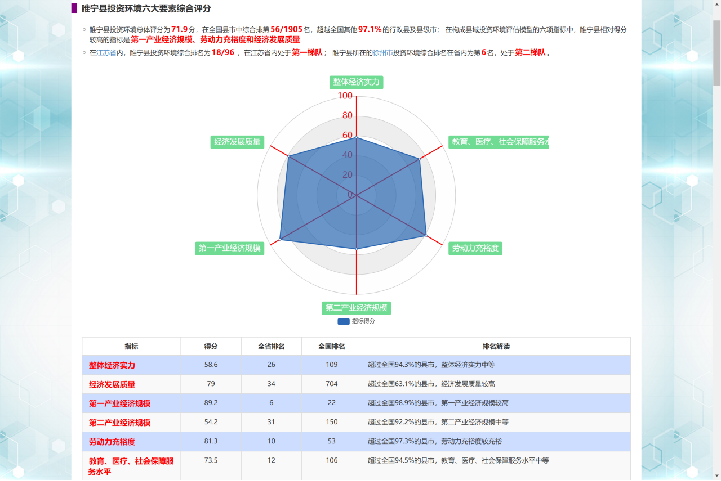Viewport: 721px width, 481px height.
Task: Click the 整体经济实力 radar axis label
Action: 356,82
